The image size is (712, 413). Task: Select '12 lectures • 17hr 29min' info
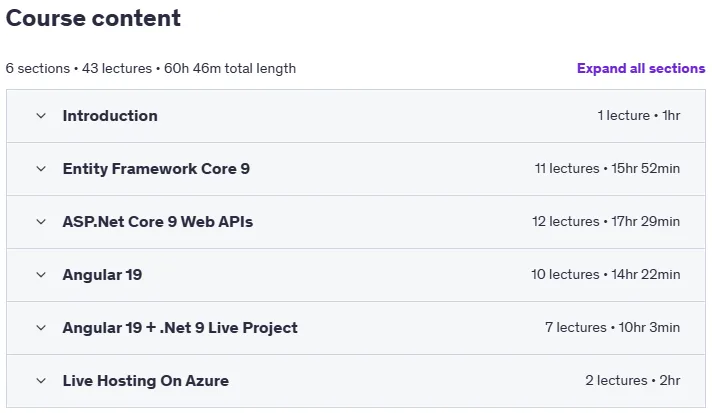[606, 222]
